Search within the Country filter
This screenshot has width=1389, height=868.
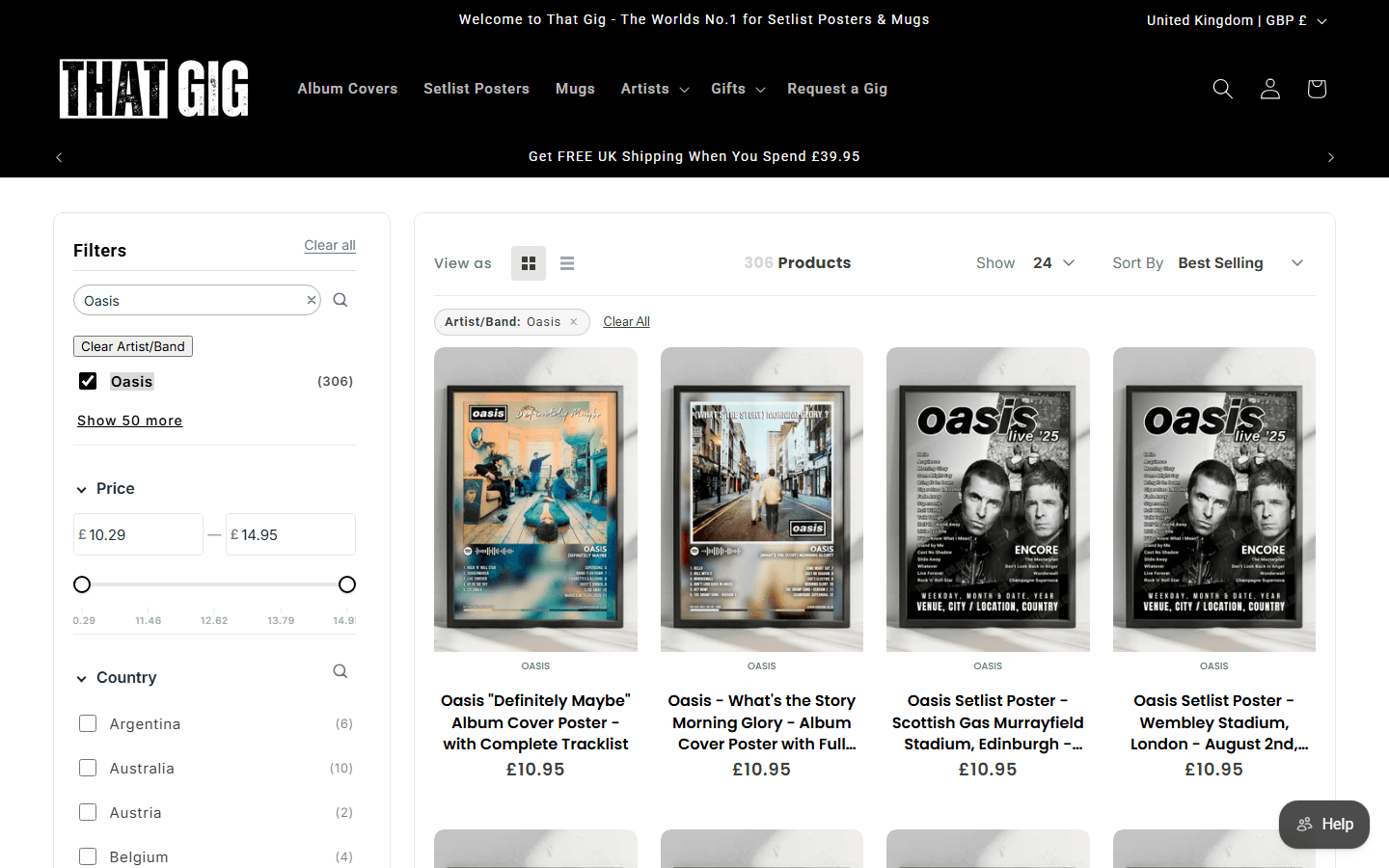point(340,671)
